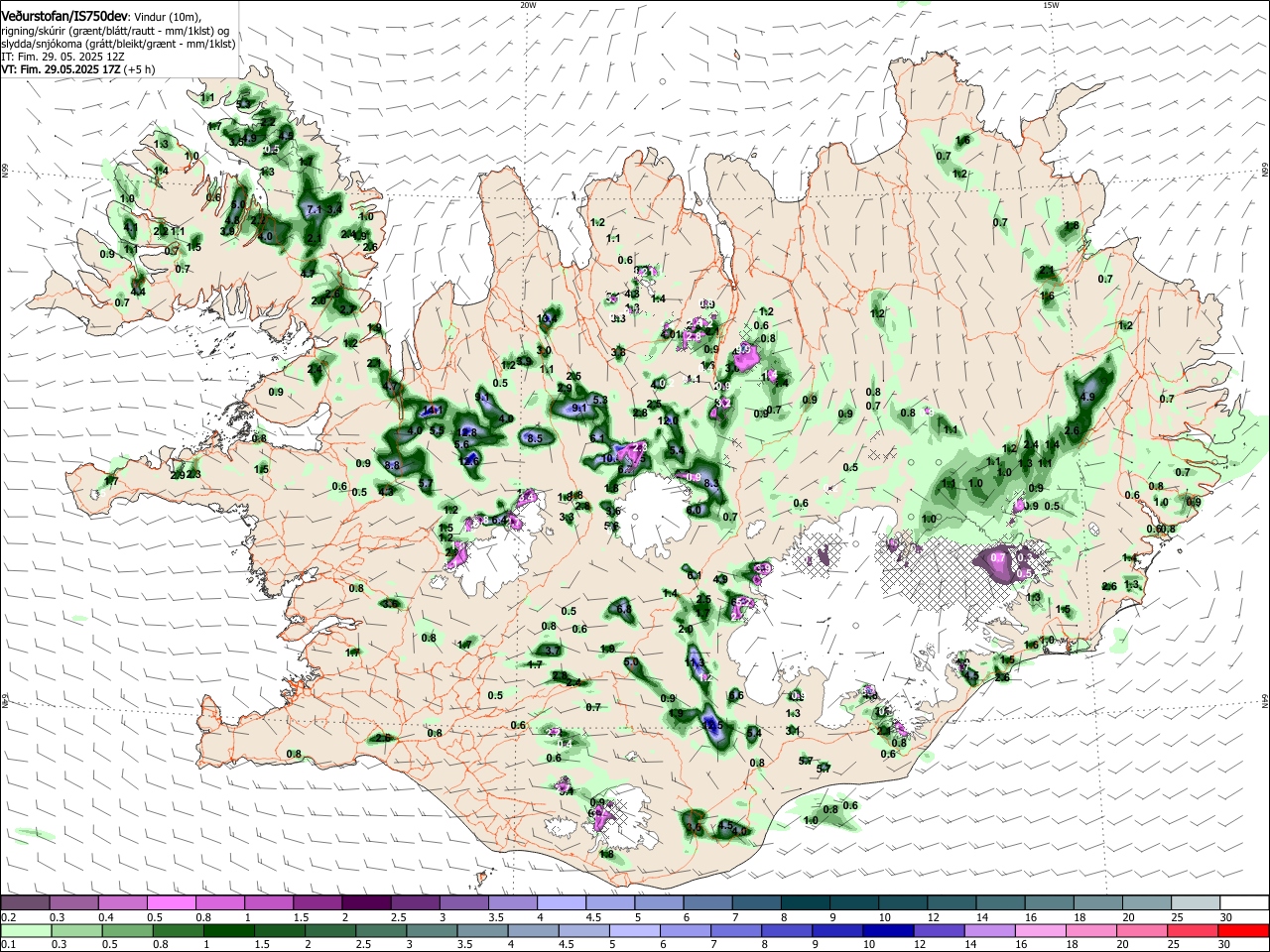Click the 20W longitude label
1270x952 pixels.
tap(528, 5)
